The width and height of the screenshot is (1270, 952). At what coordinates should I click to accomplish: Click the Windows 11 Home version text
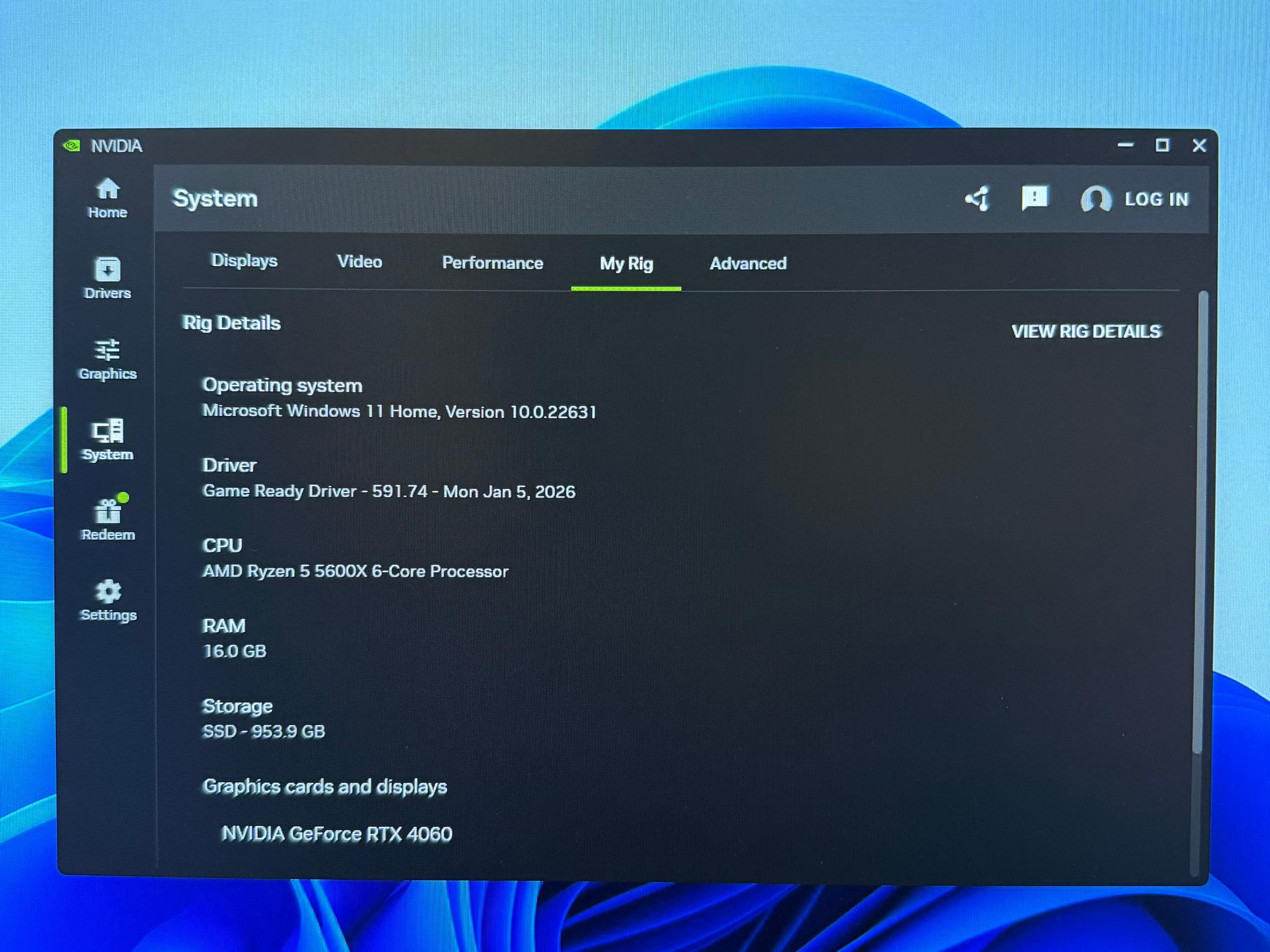(x=399, y=412)
